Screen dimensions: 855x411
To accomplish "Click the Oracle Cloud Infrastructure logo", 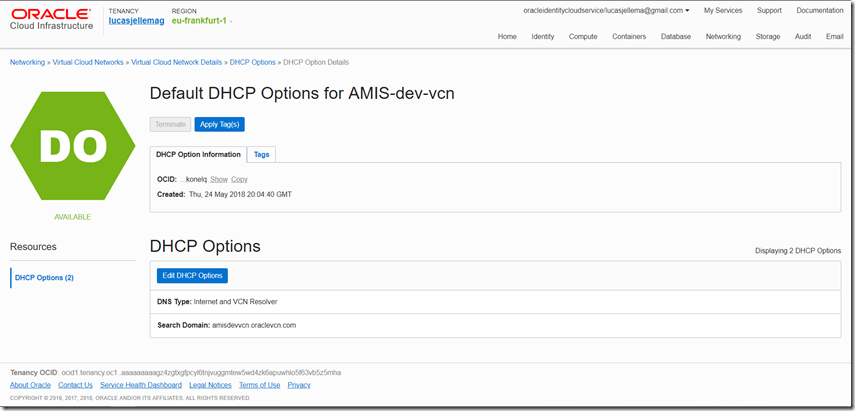I will coord(52,20).
